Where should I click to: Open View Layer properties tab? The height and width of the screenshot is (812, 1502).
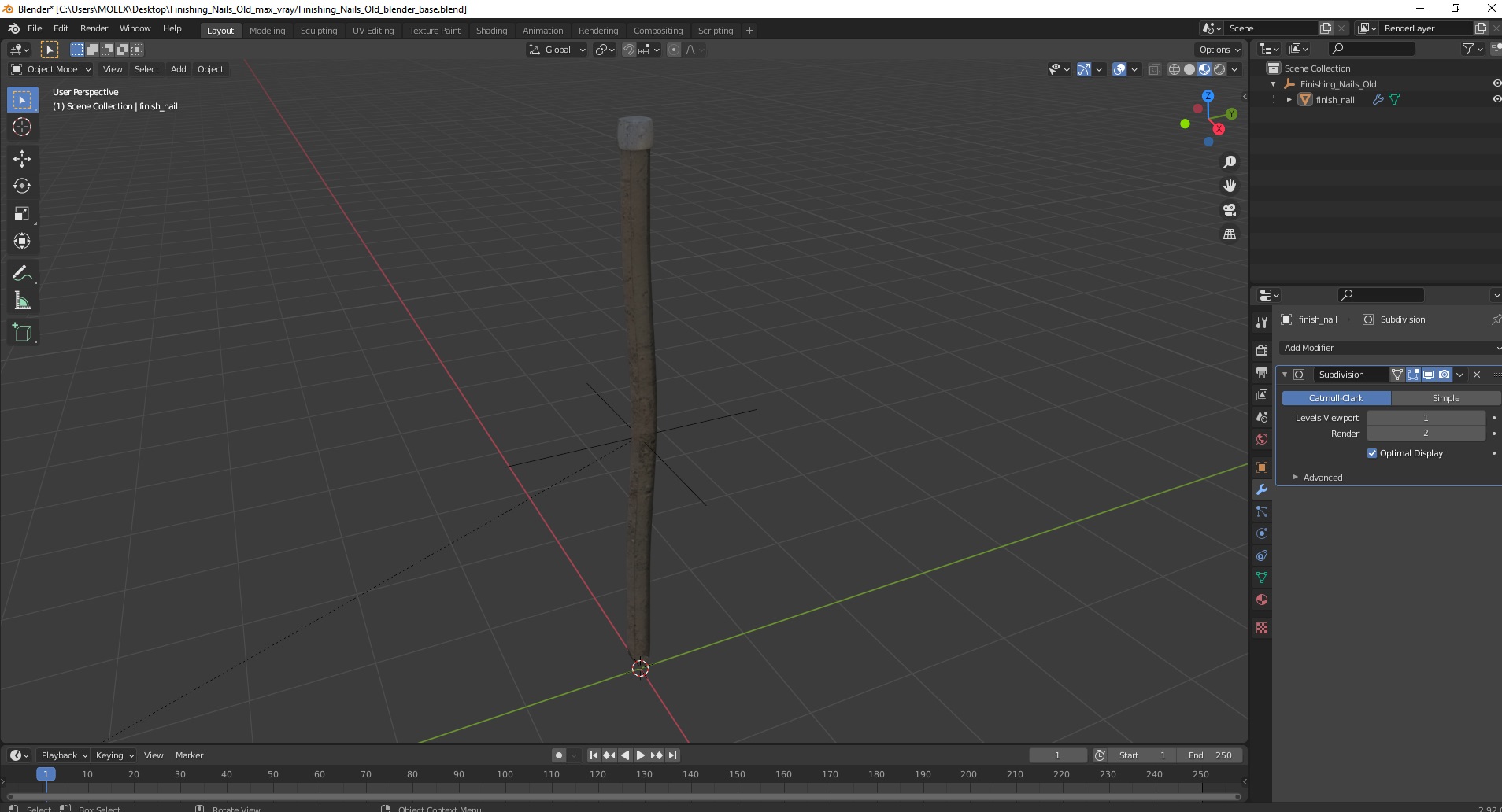1262,395
